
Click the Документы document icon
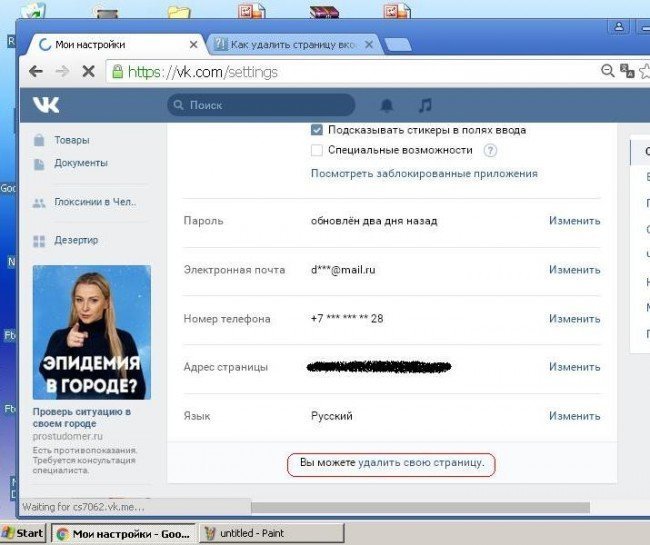pos(39,164)
